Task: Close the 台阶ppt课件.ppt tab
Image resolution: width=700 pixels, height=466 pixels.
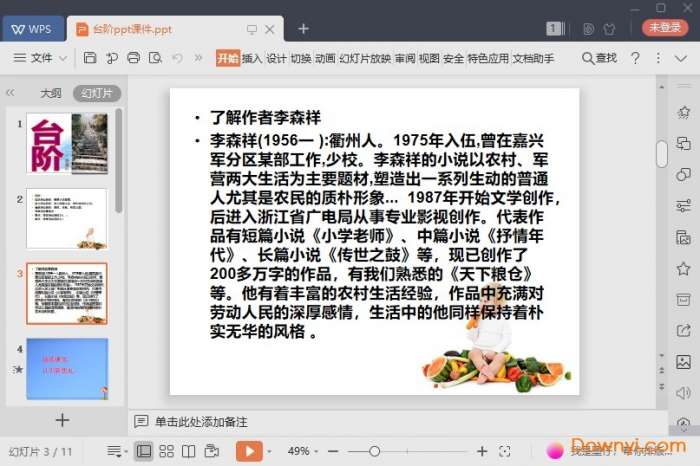Action: 270,29
